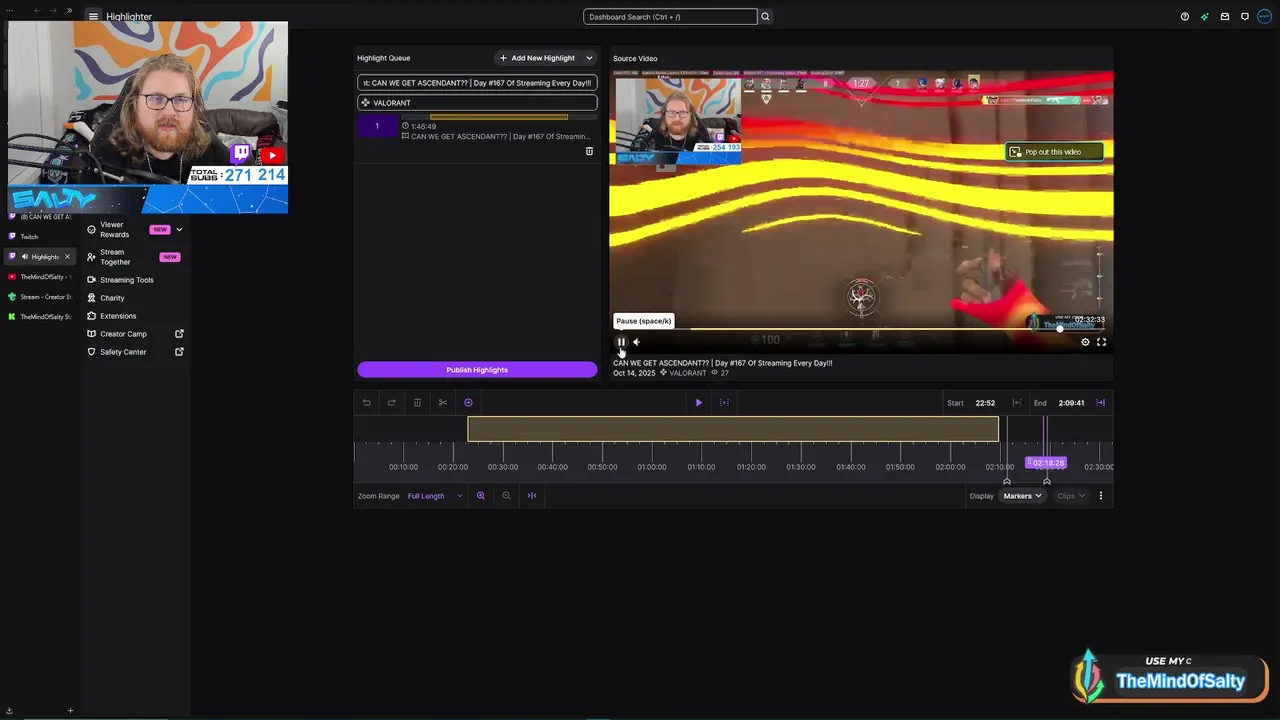The height and width of the screenshot is (720, 1280).
Task: Click the yellow selected timeline segment
Action: 733,429
